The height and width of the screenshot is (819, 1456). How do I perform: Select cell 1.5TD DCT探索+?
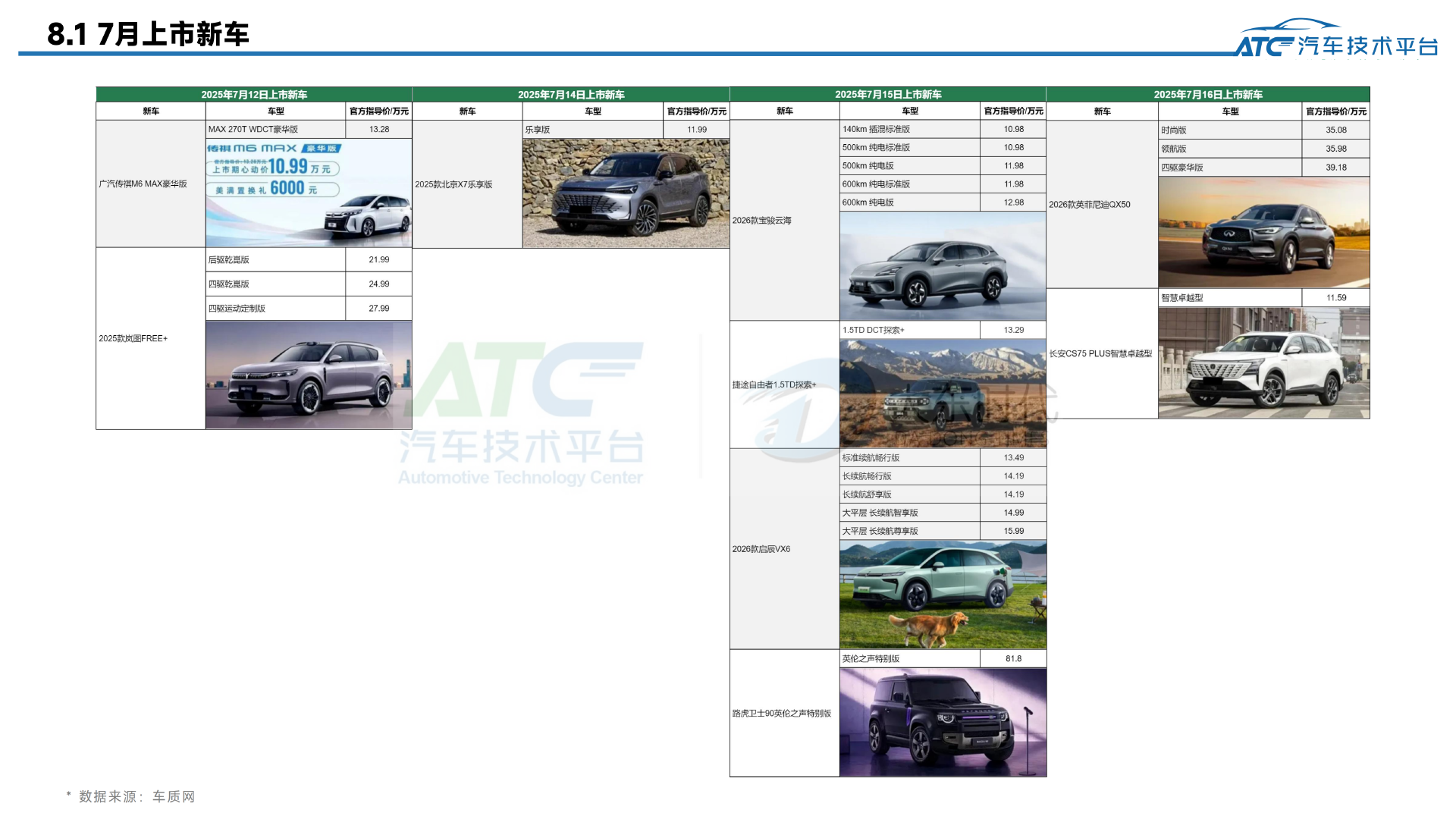click(910, 330)
